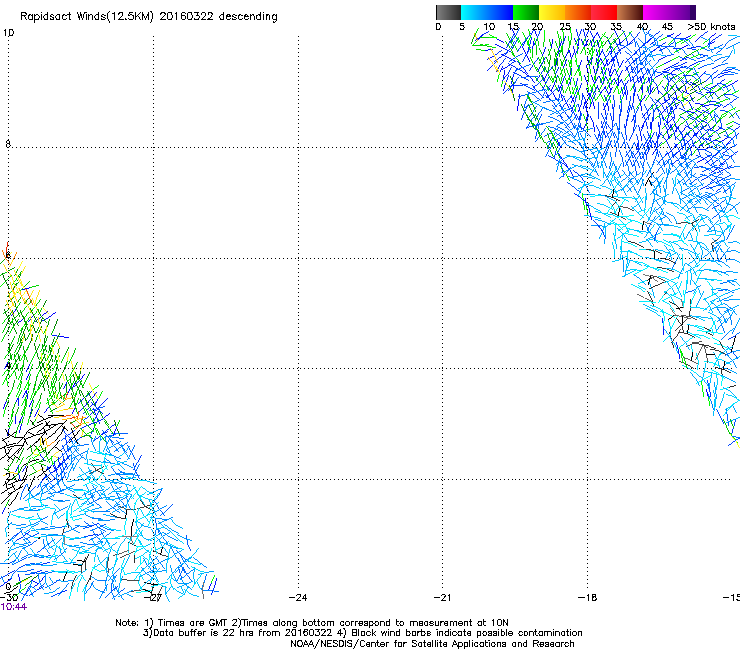
Task: Click the red 30-35 knots color segment
Action: pos(604,12)
